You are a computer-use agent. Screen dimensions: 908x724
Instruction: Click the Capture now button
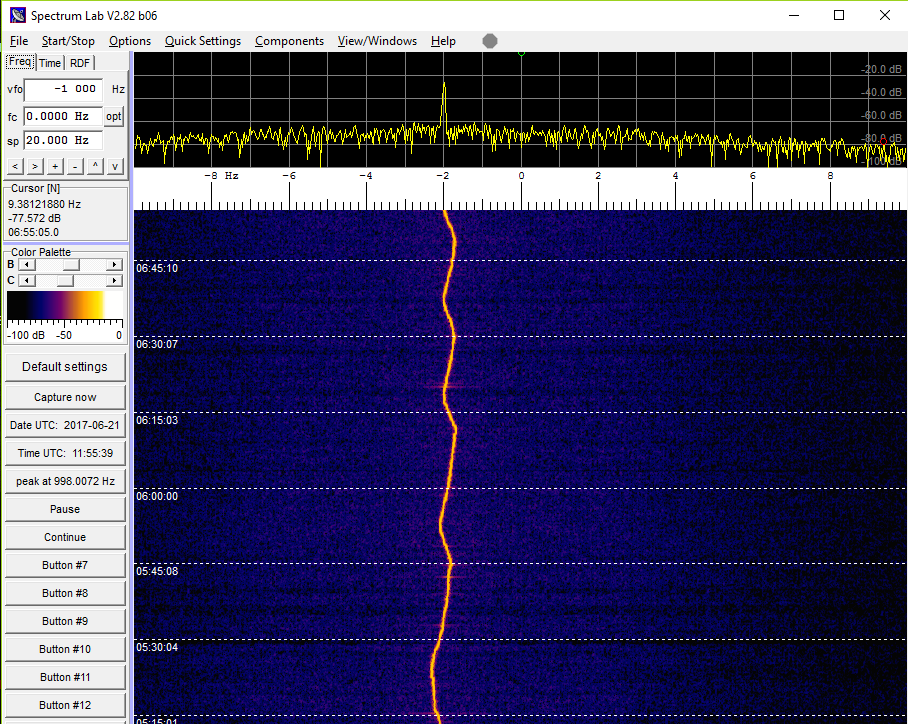[64, 395]
